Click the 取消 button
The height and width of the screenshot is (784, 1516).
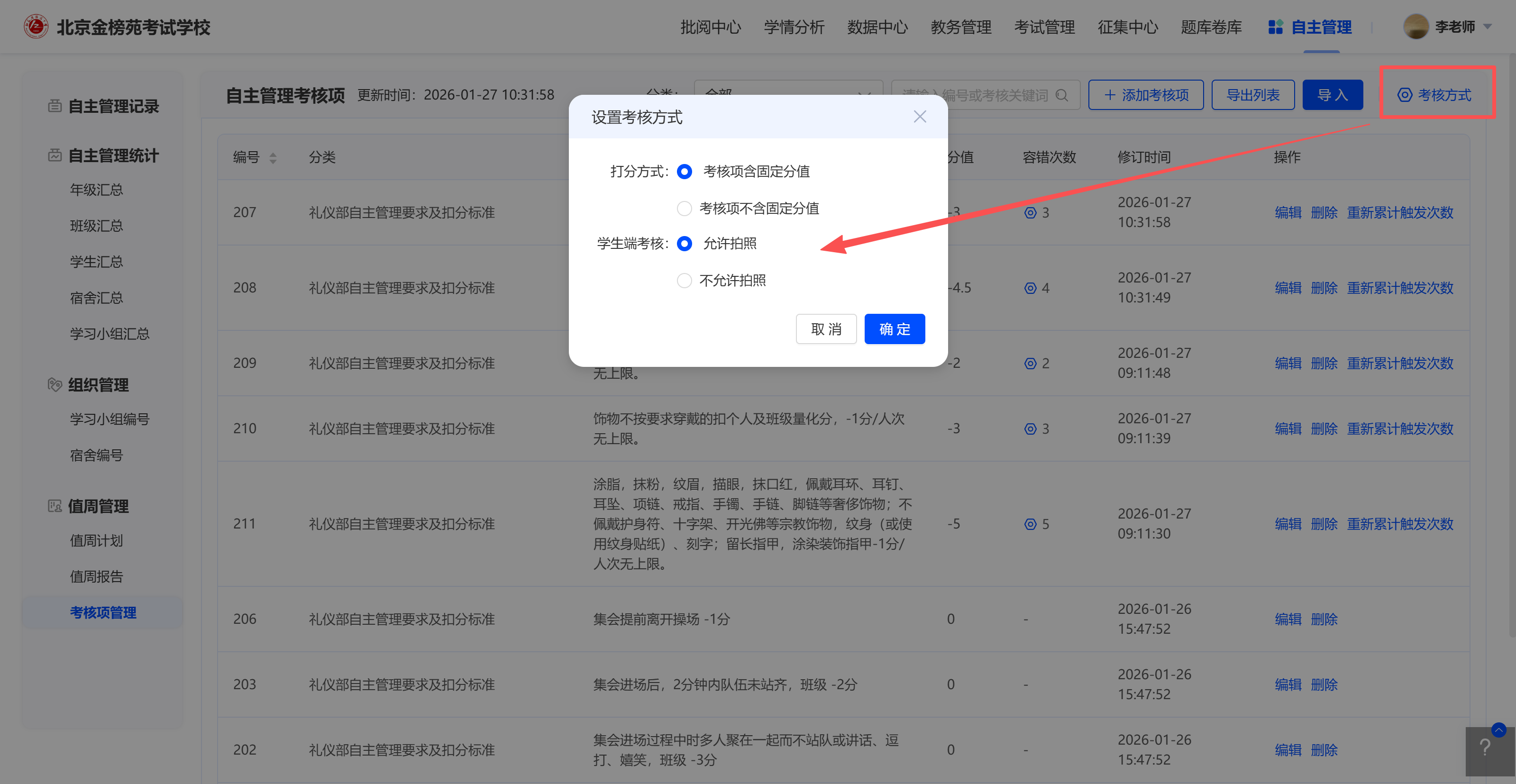[826, 329]
